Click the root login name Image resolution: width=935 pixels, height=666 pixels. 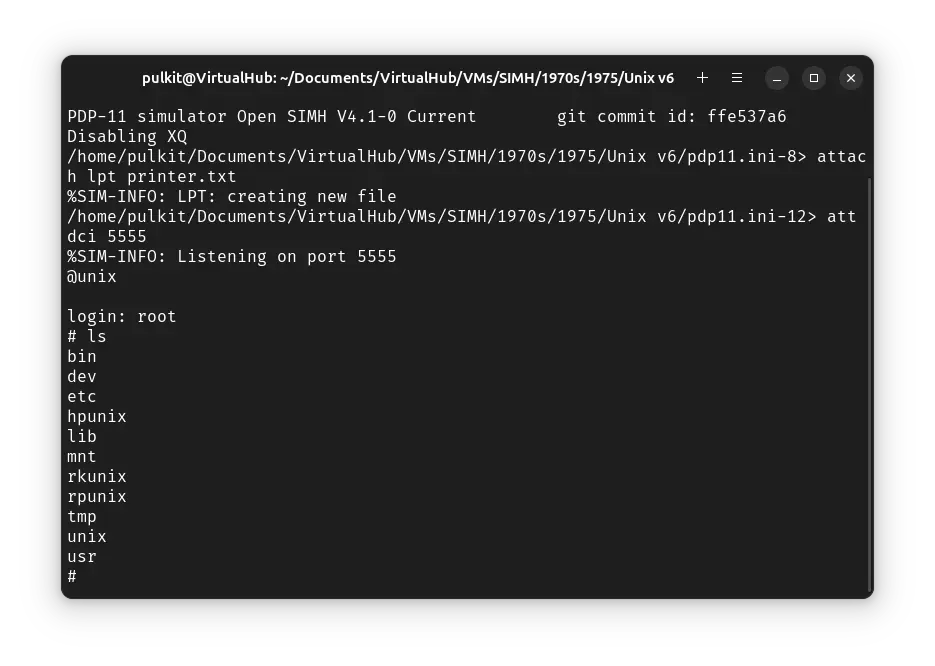click(x=155, y=316)
